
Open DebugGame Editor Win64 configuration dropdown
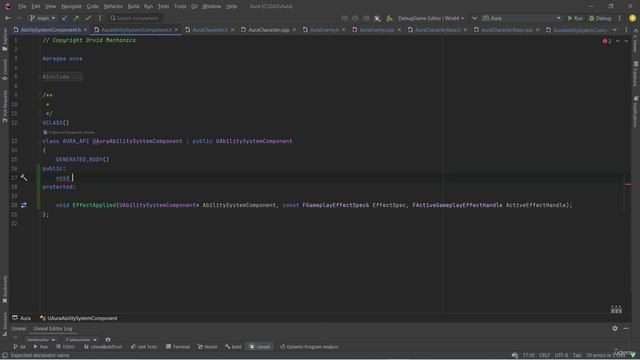(431, 18)
